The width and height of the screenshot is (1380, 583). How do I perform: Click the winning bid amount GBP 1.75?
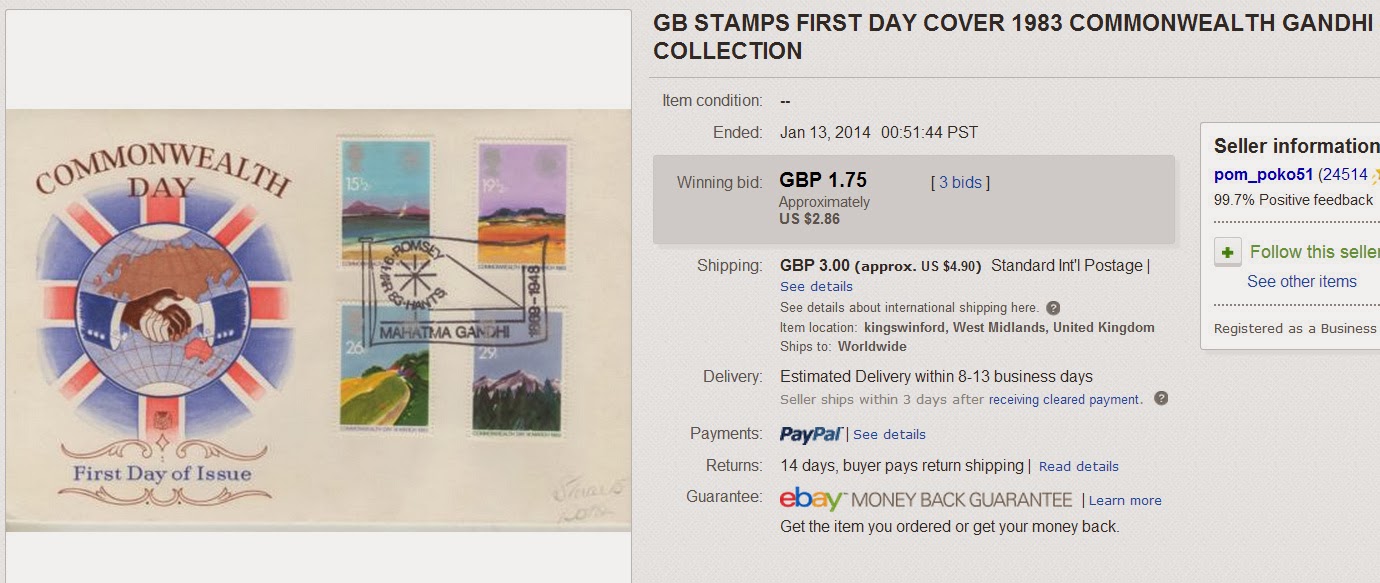click(823, 181)
